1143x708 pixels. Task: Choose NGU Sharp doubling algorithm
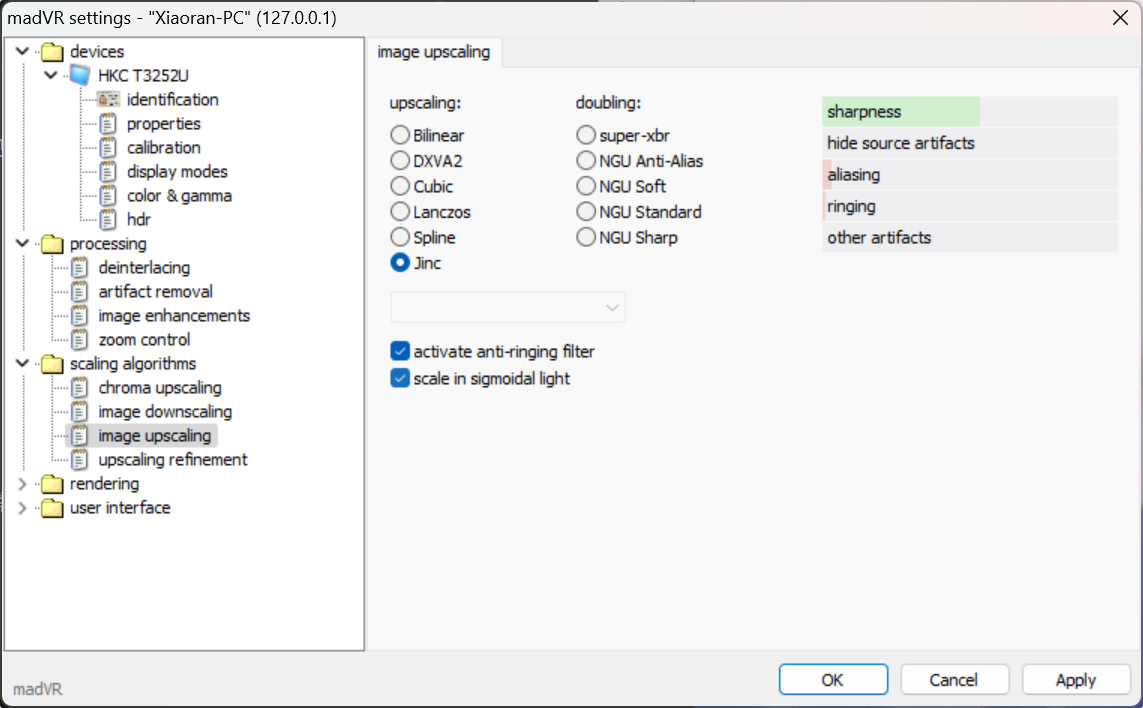coord(586,238)
